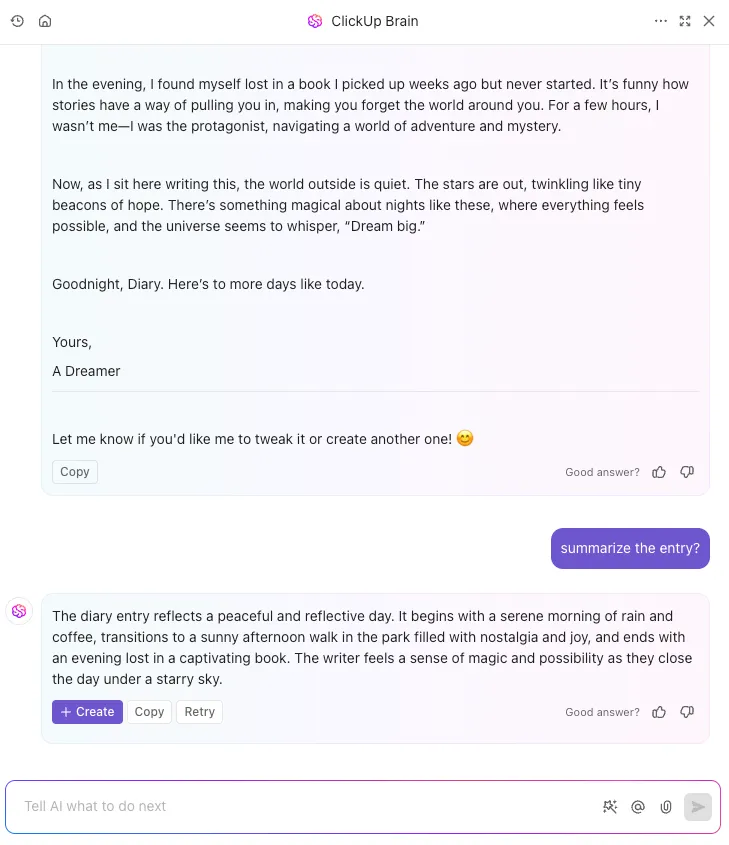The height and width of the screenshot is (845, 729).
Task: Copy the summary response text
Action: pos(149,712)
